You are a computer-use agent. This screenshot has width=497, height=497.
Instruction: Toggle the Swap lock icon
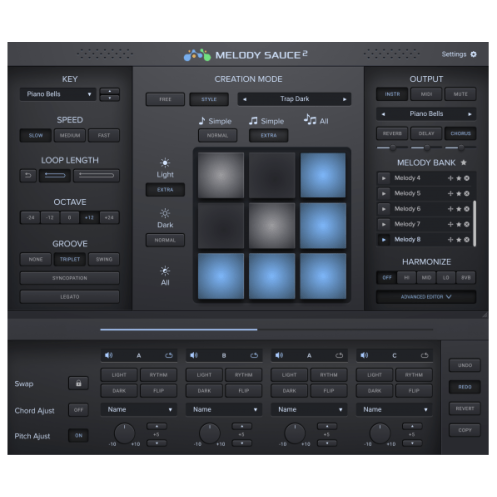[x=78, y=383]
